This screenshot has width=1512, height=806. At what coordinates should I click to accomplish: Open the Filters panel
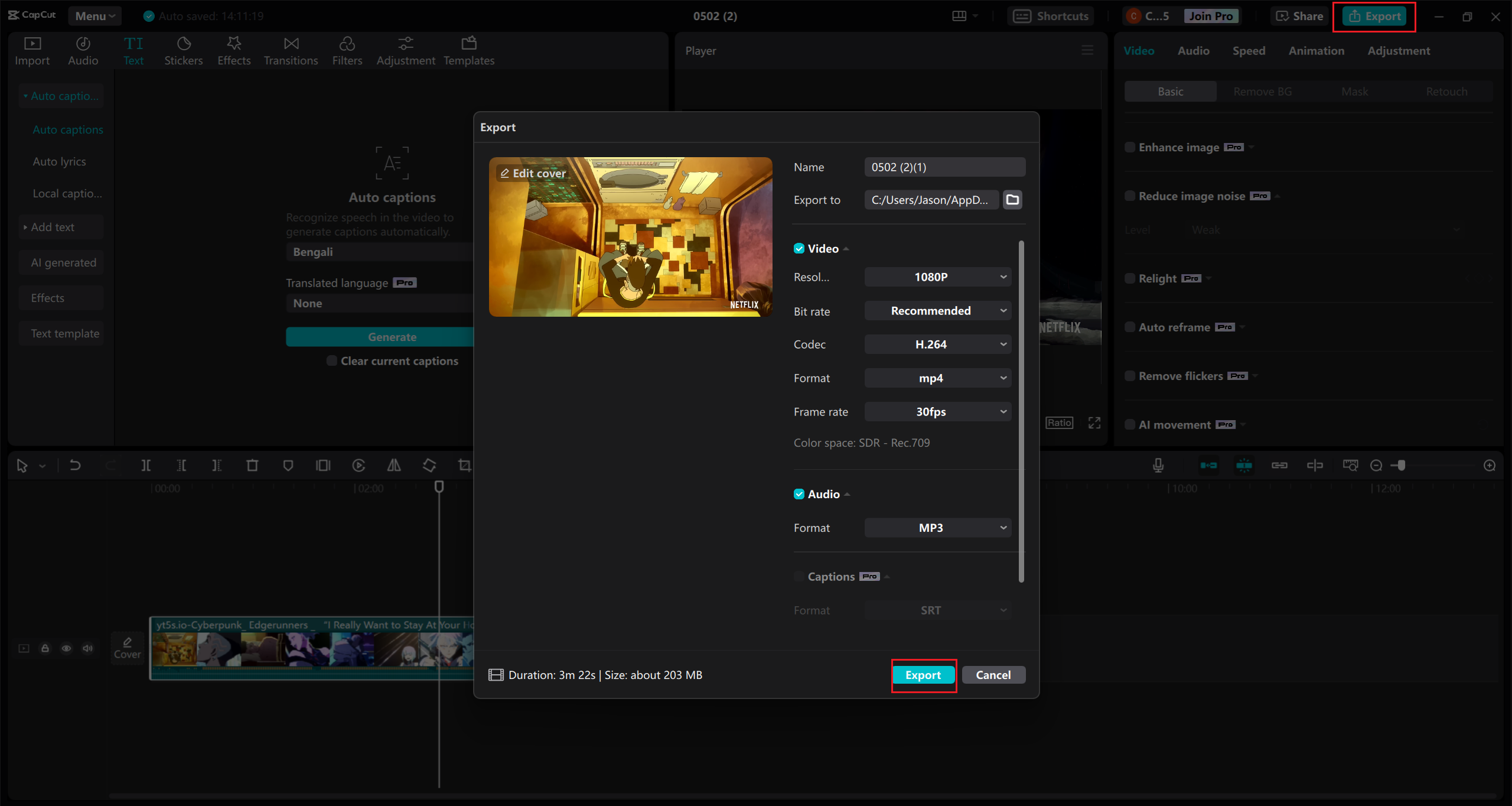click(x=347, y=50)
